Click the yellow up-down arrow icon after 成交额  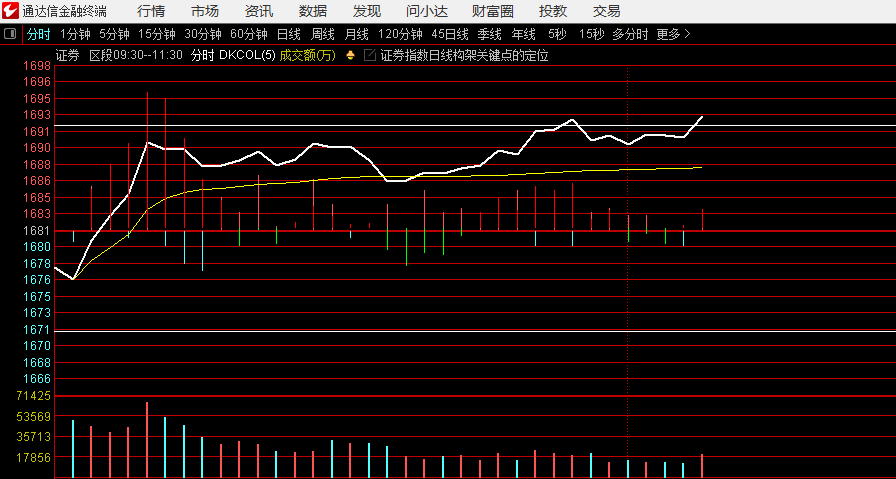[350, 55]
